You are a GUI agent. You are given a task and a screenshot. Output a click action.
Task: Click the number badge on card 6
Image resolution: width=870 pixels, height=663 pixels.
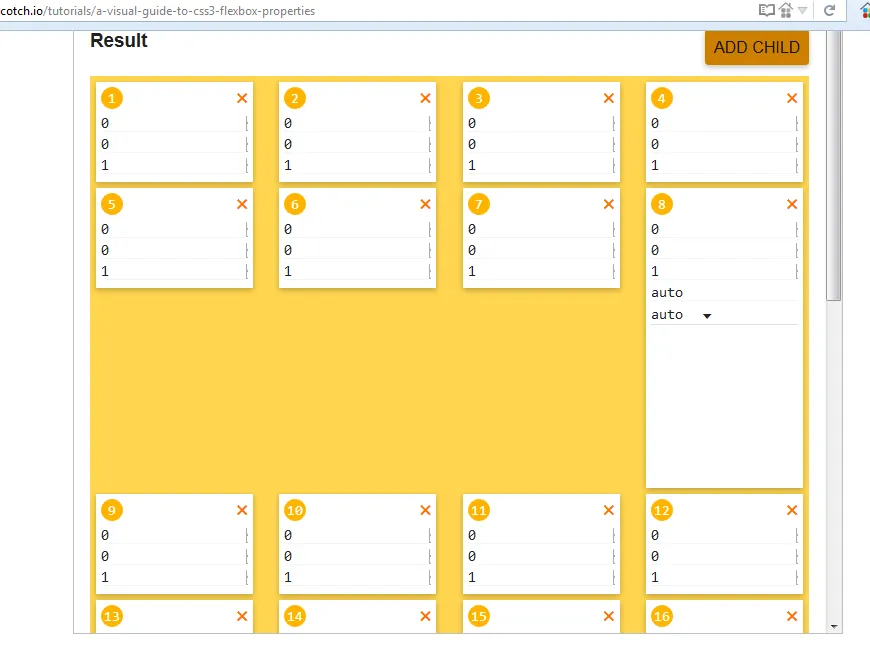pos(295,204)
